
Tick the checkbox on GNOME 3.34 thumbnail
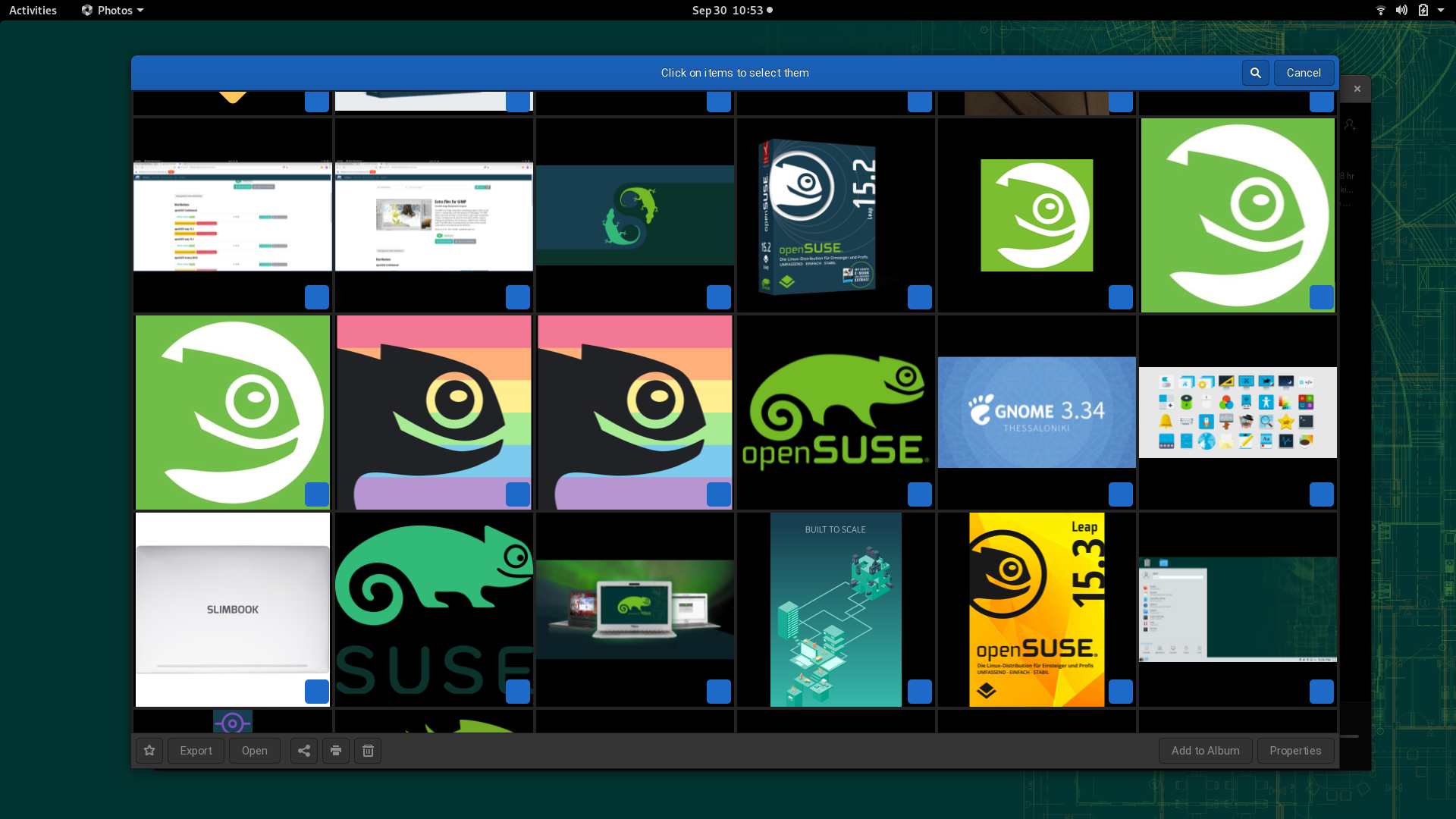[x=1120, y=494]
